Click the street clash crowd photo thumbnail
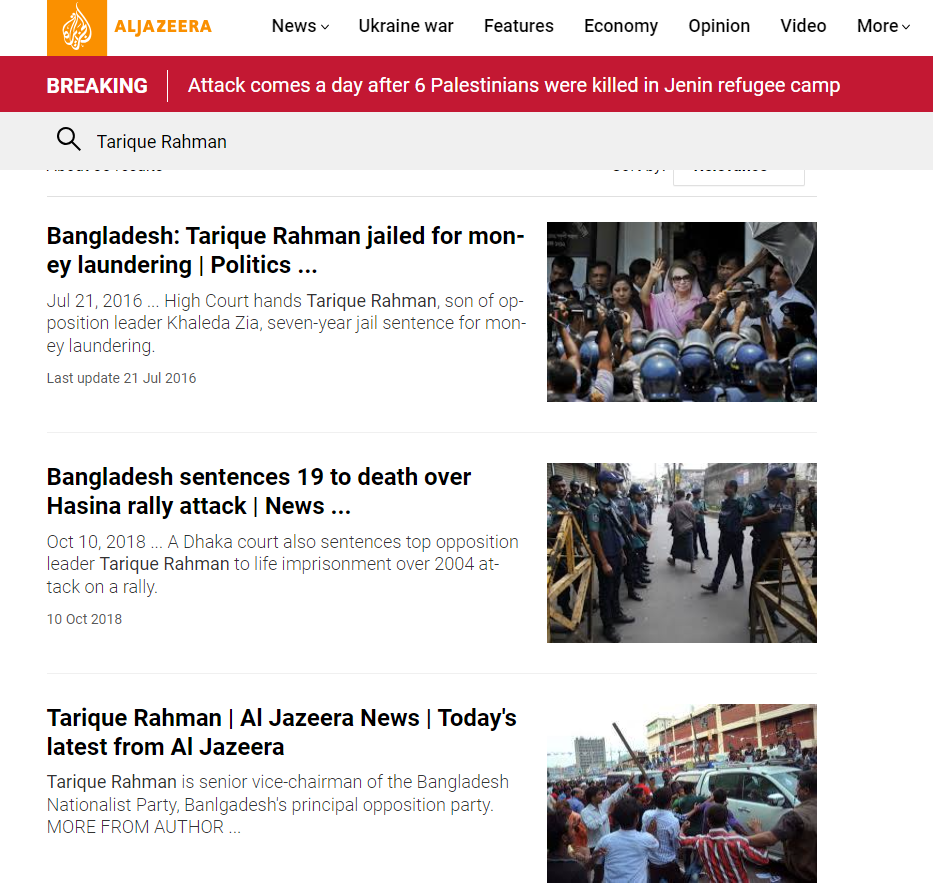The image size is (933, 896). 682,793
